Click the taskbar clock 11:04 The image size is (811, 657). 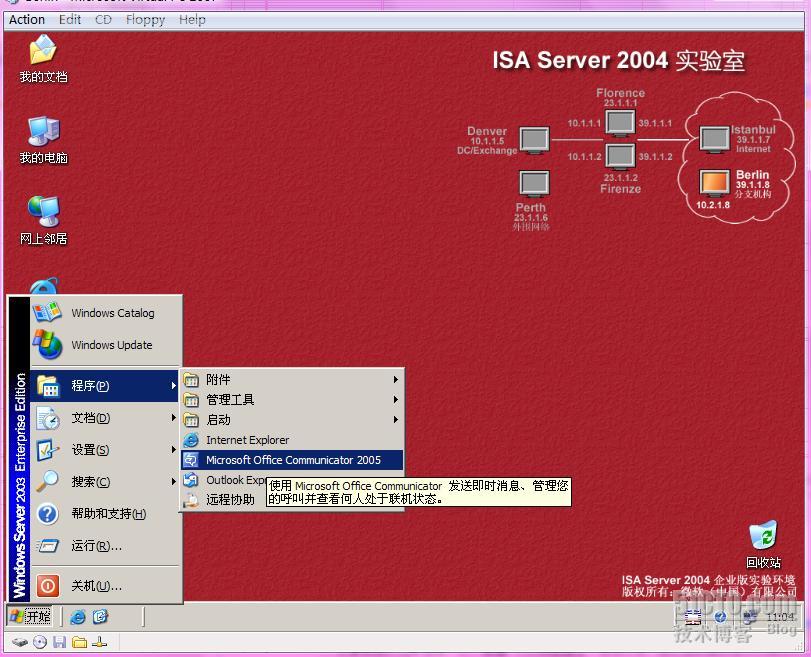point(779,617)
